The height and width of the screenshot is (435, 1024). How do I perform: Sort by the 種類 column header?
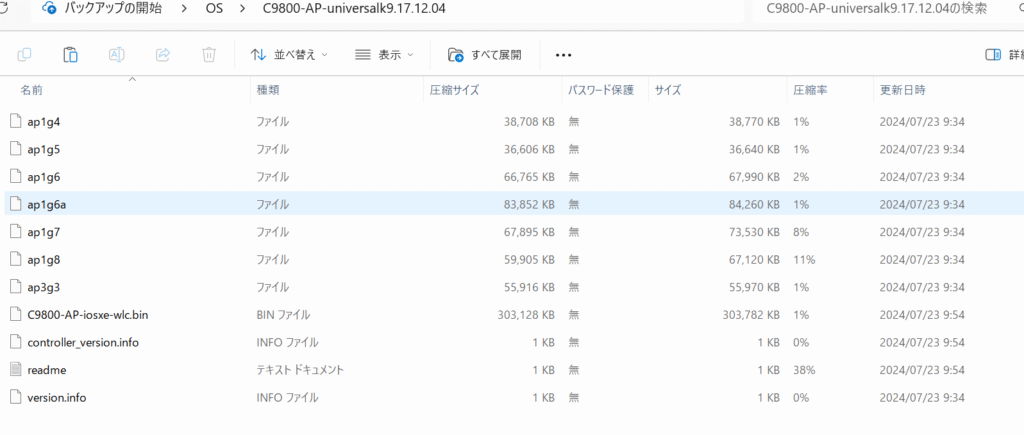(268, 91)
